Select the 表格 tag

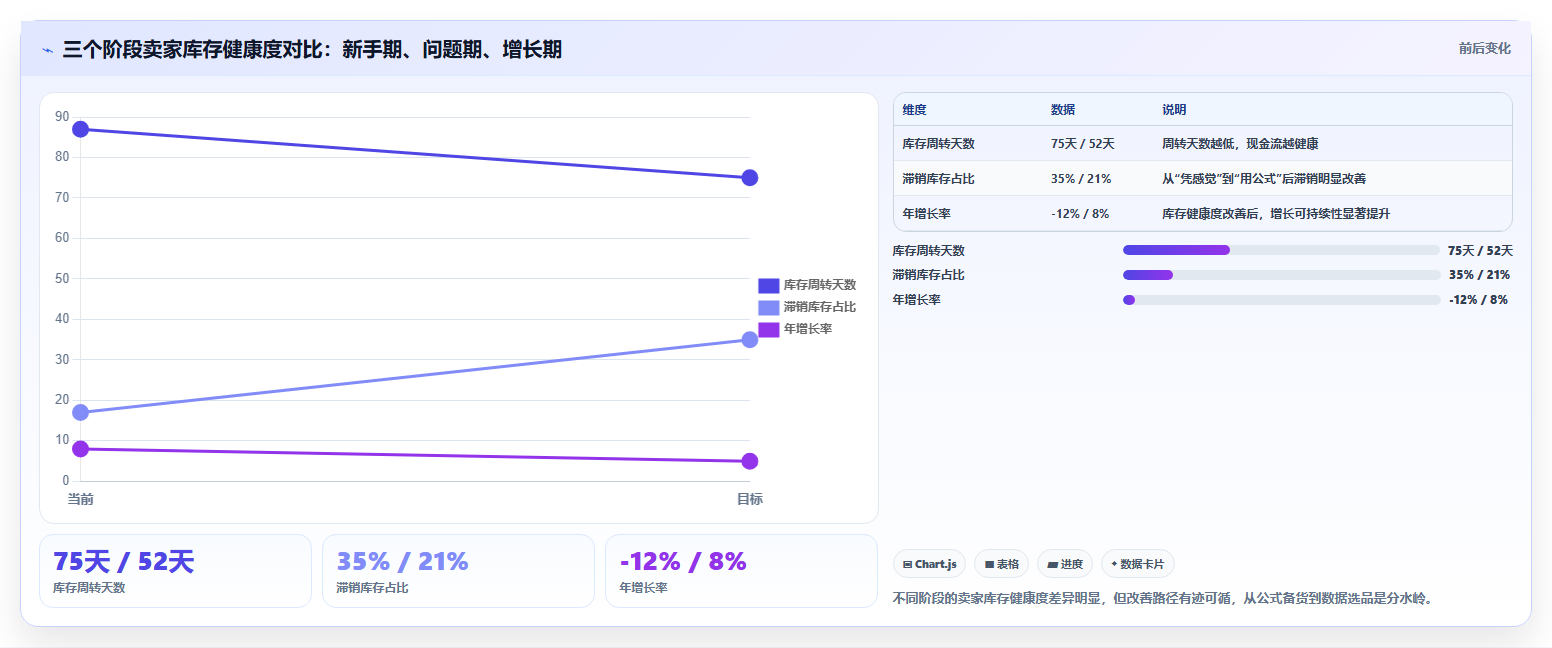(x=1001, y=564)
